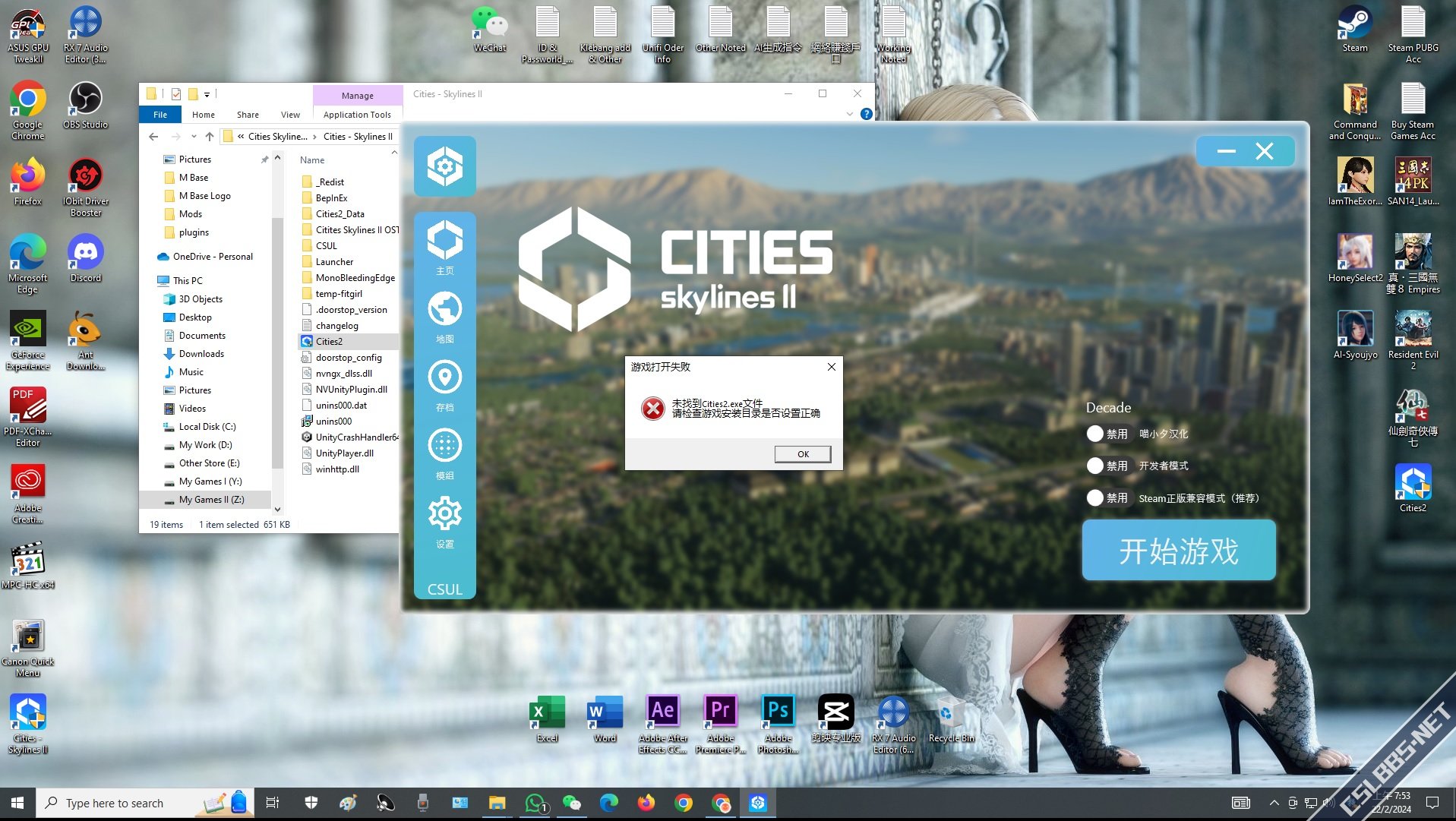1456x821 pixels.
Task: Open Discord desktop shortcut
Action: pos(85,259)
